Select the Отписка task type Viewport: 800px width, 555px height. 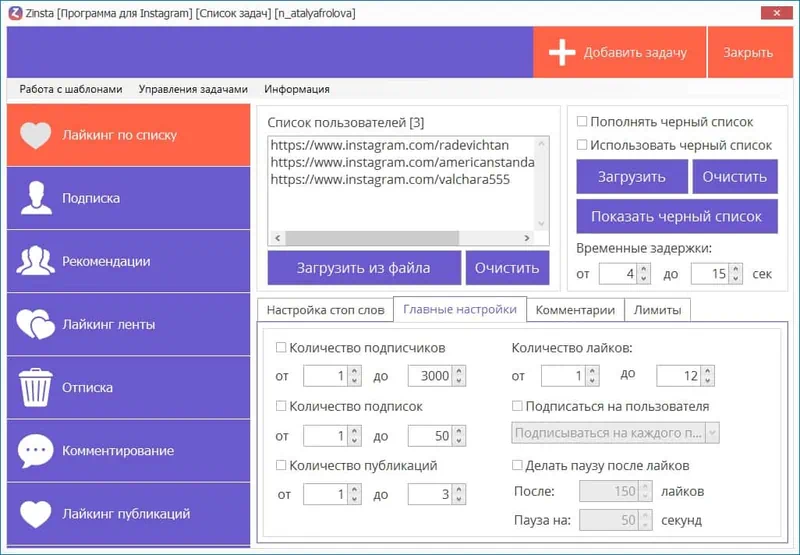(129, 388)
